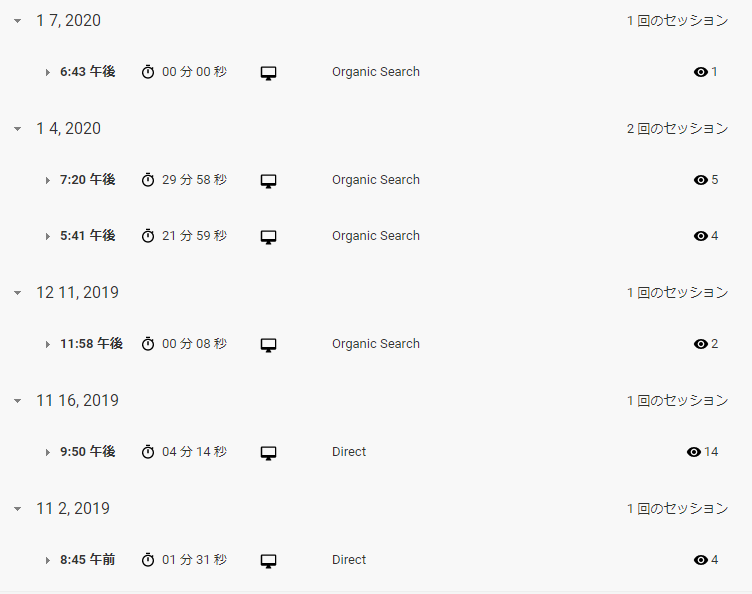Click stopwatch icon beside 21 分 59 秒
This screenshot has width=752, height=594.
click(x=148, y=236)
